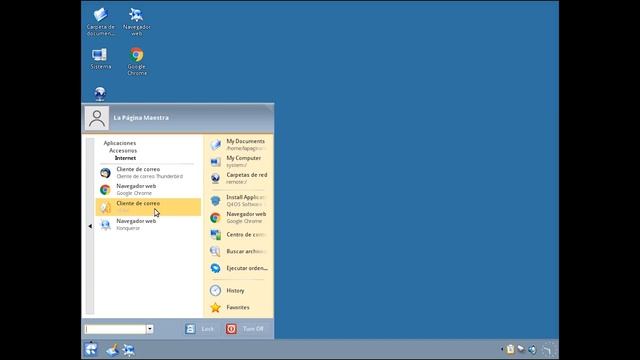Click start menu button on taskbar
Screen dimensions: 640x360
[91, 349]
